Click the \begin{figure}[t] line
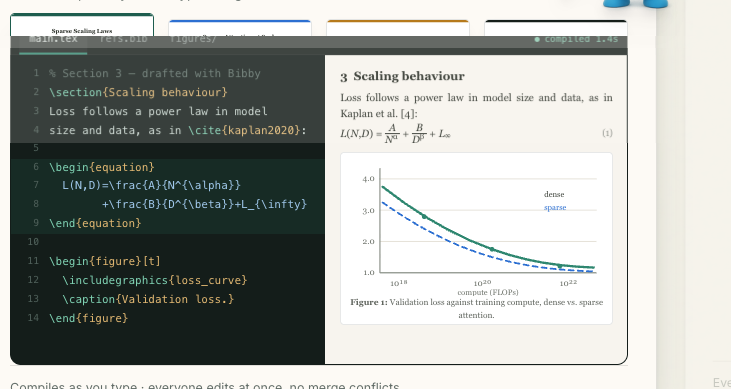 tap(105, 261)
